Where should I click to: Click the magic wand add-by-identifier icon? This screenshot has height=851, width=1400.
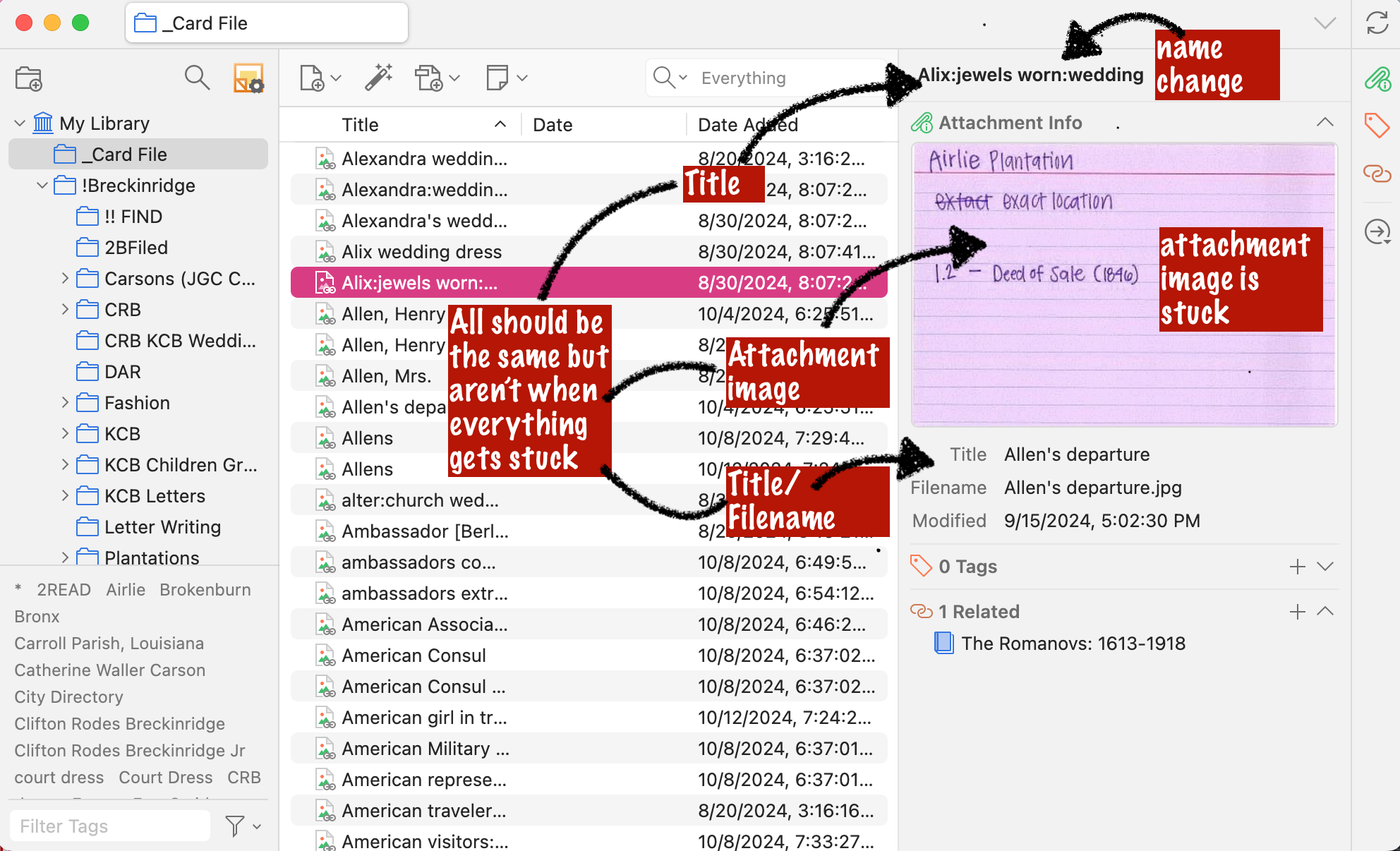(379, 78)
